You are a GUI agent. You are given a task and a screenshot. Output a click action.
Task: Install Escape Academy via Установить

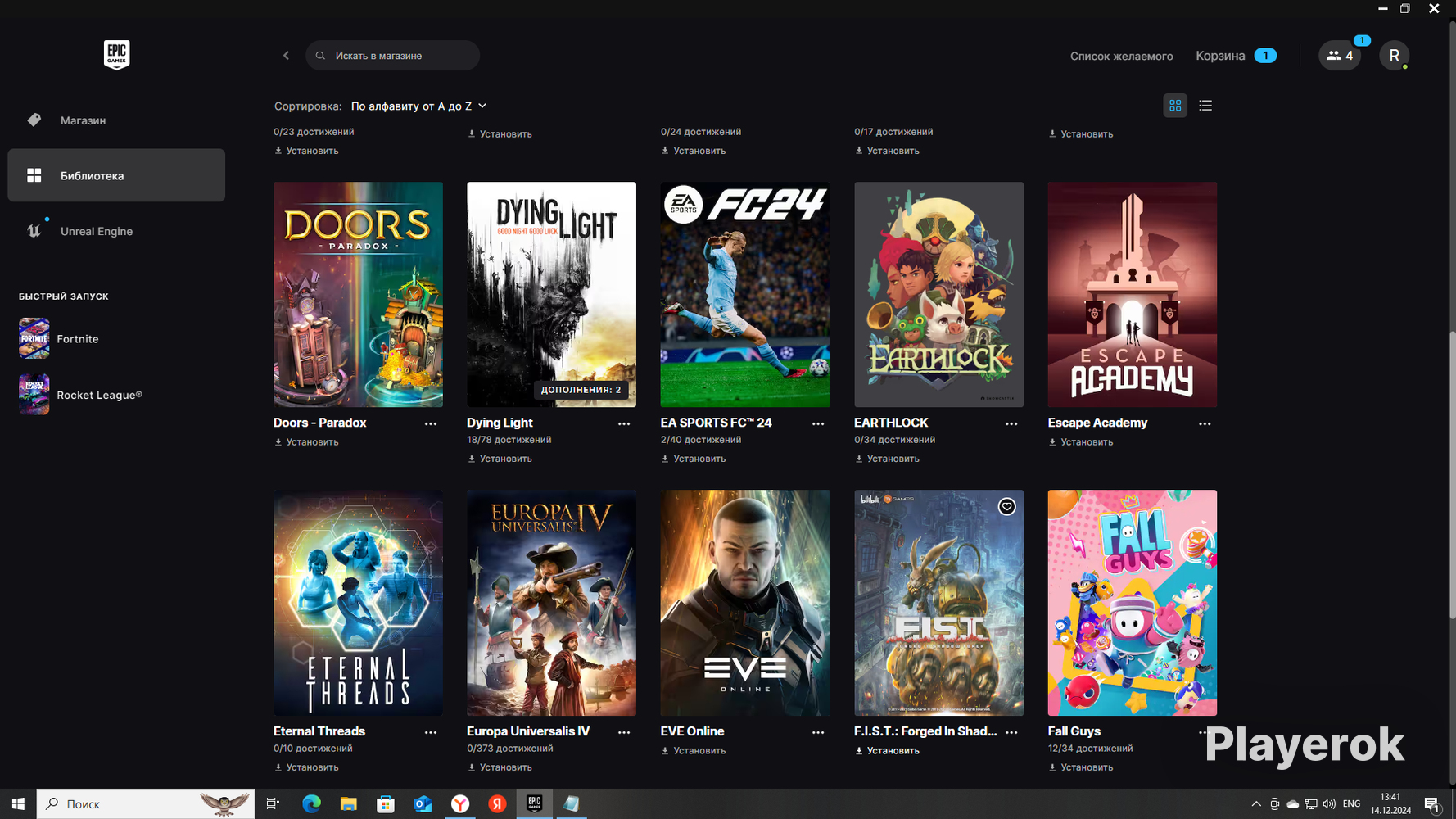[x=1081, y=442]
